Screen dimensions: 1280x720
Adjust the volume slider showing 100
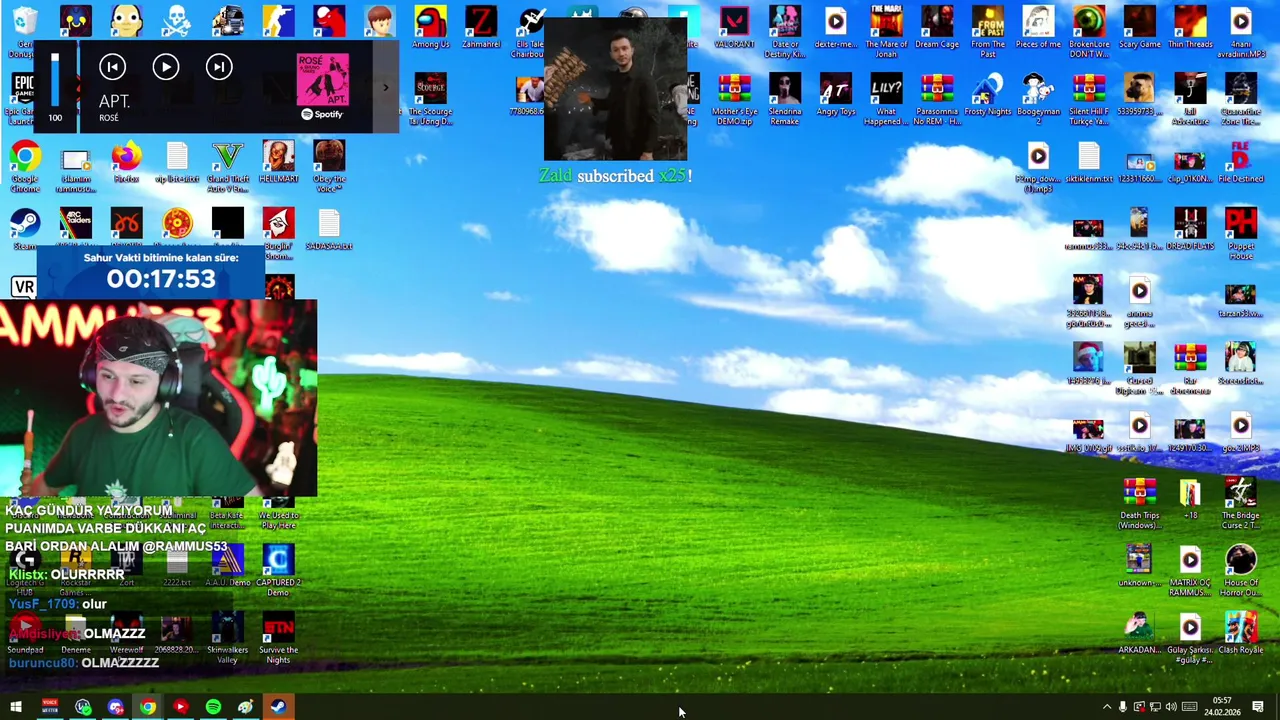tap(55, 80)
